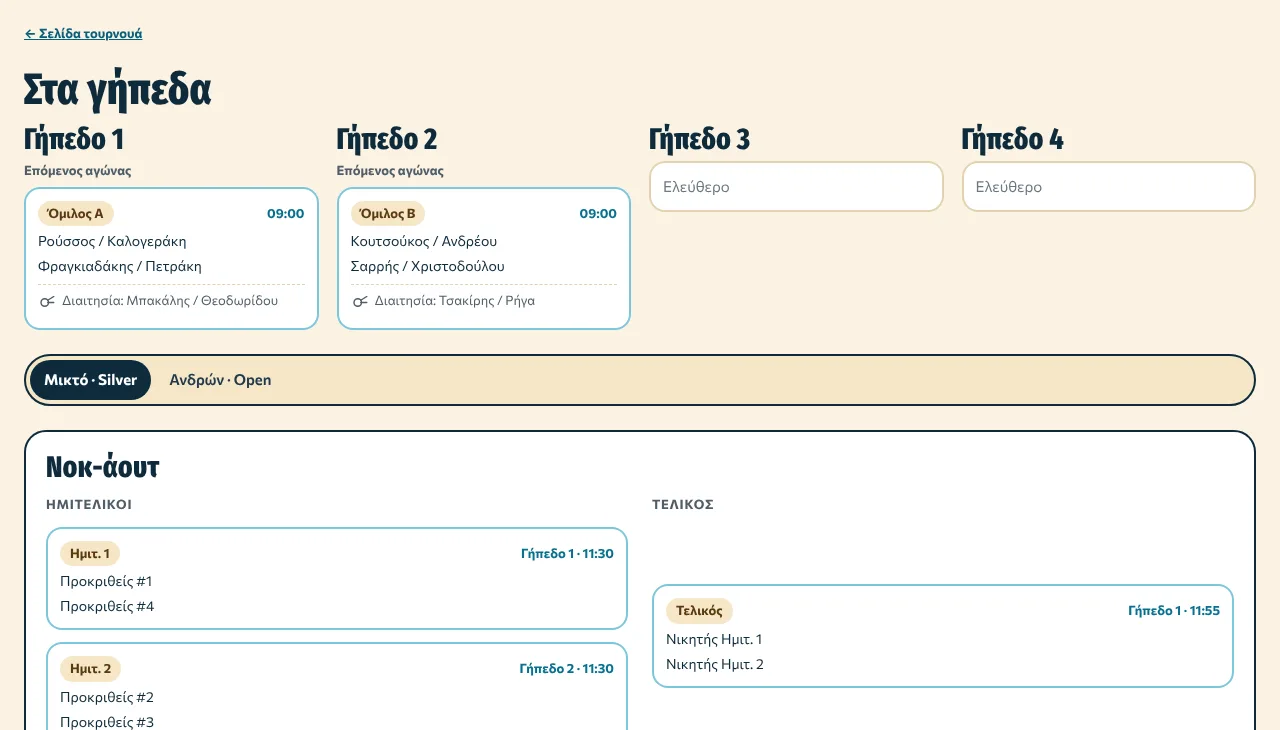The height and width of the screenshot is (730, 1280).
Task: Open the Τελικός final match card
Action: point(943,636)
